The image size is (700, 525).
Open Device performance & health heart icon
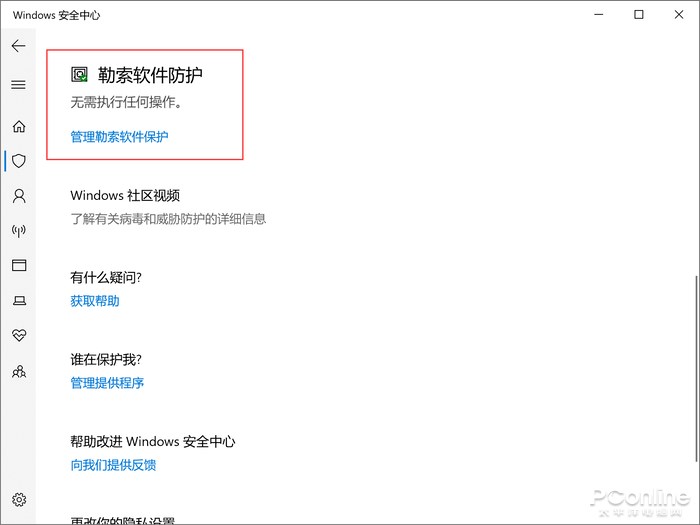[19, 335]
